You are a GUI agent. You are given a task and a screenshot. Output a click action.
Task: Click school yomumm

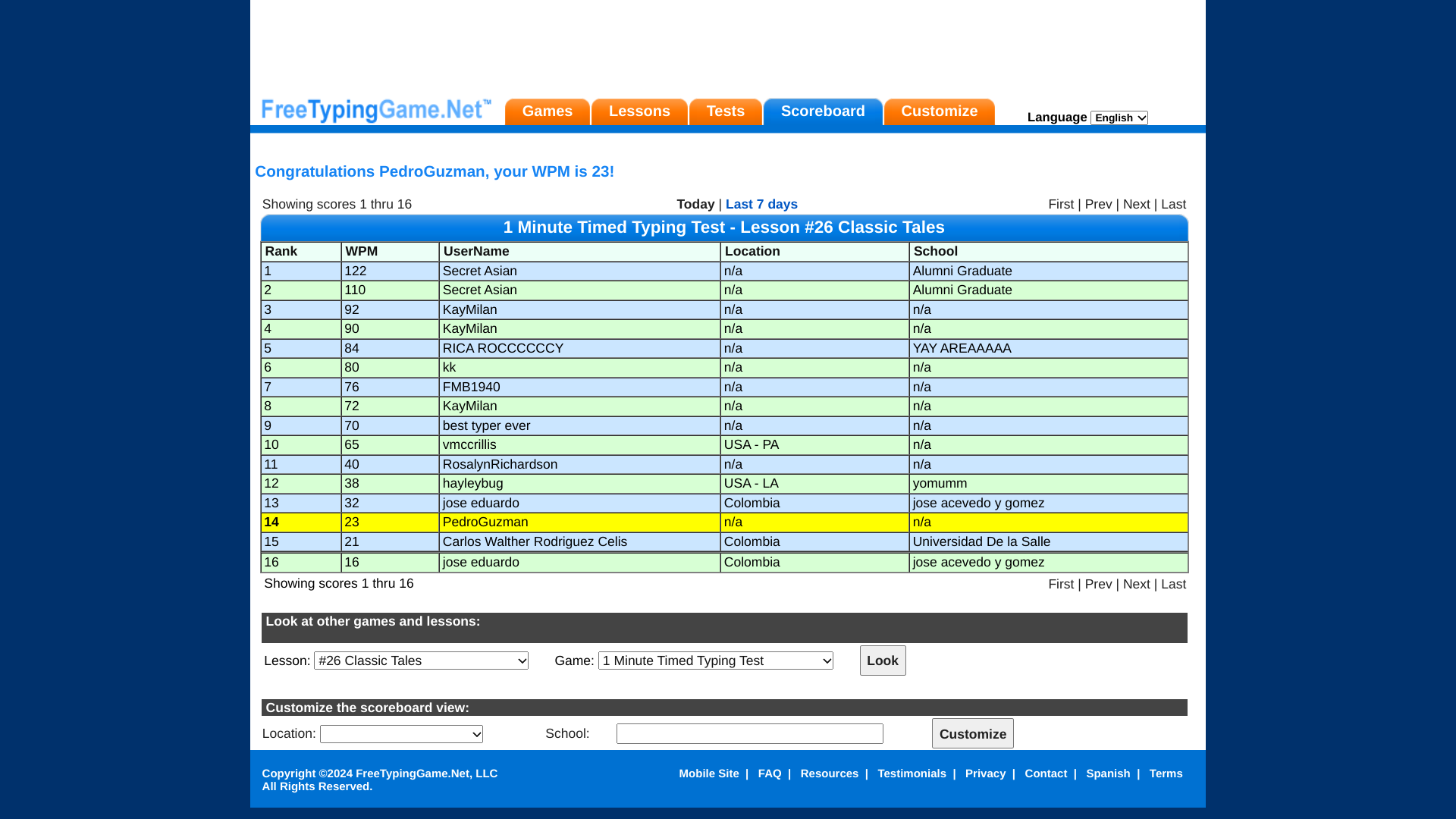coord(940,484)
